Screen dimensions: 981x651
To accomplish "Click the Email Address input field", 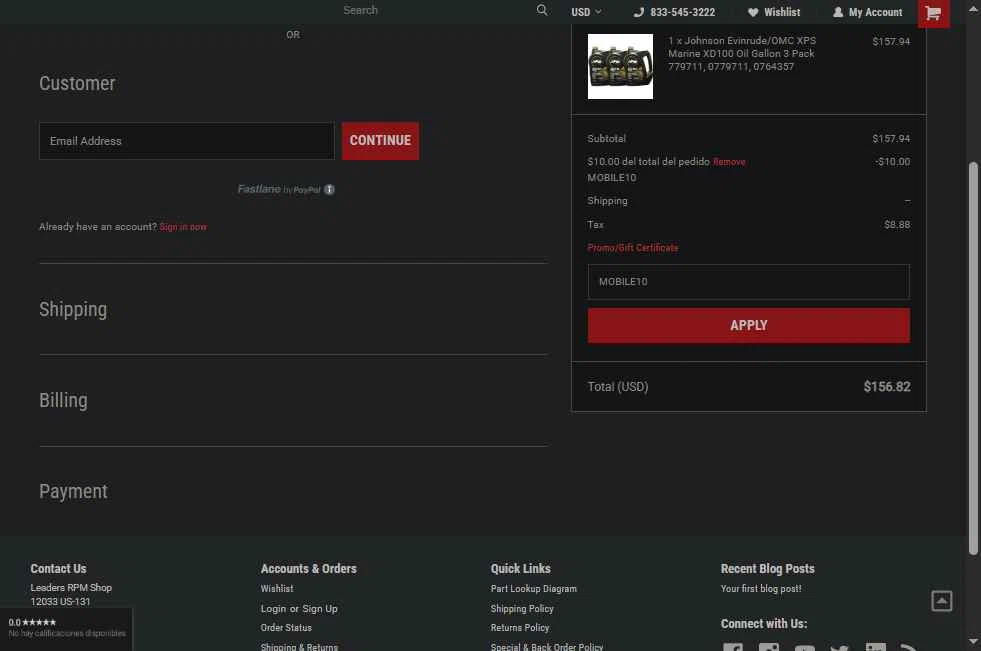I will (x=186, y=141).
